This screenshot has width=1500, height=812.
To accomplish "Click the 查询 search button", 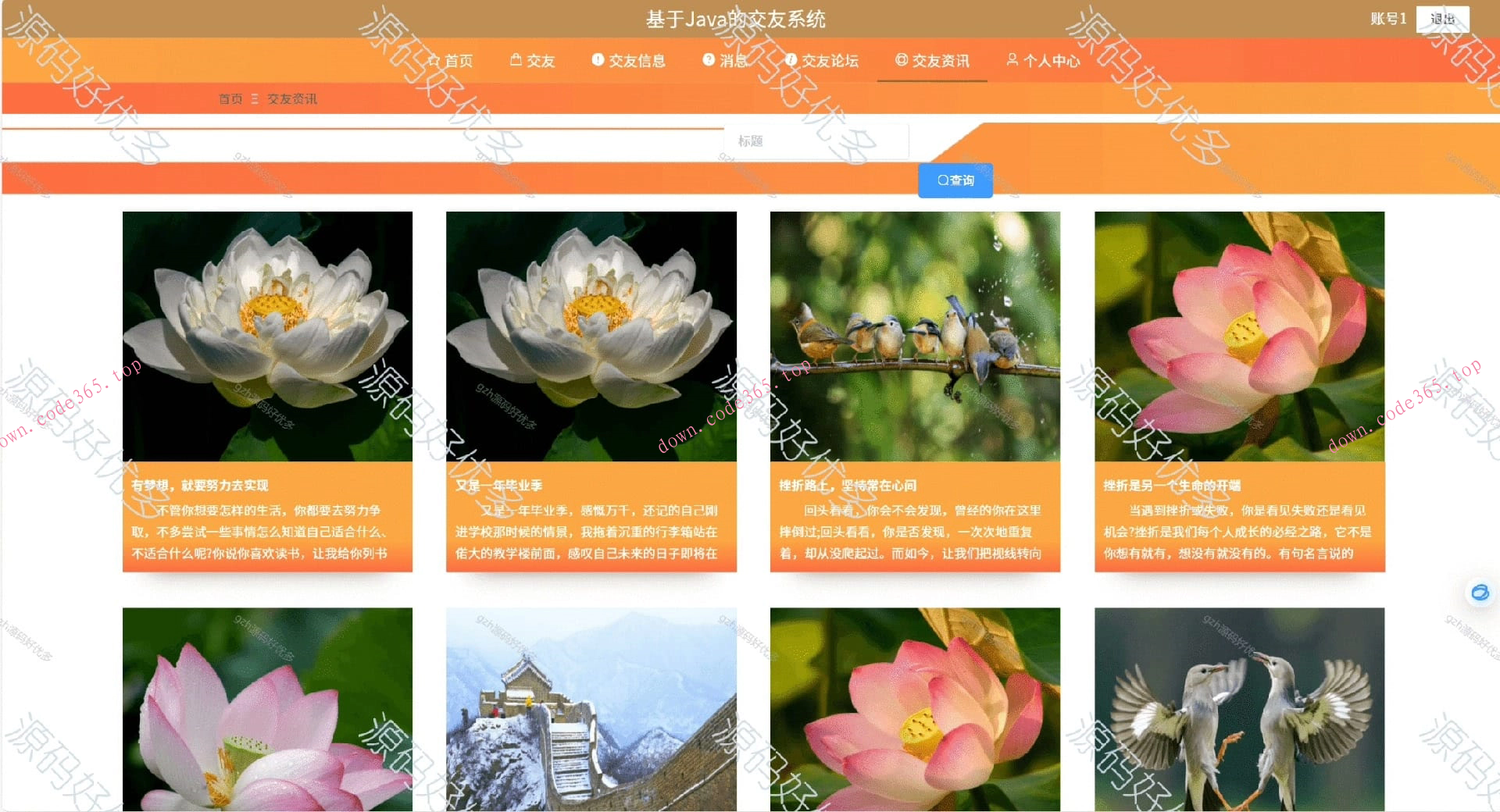I will (955, 180).
